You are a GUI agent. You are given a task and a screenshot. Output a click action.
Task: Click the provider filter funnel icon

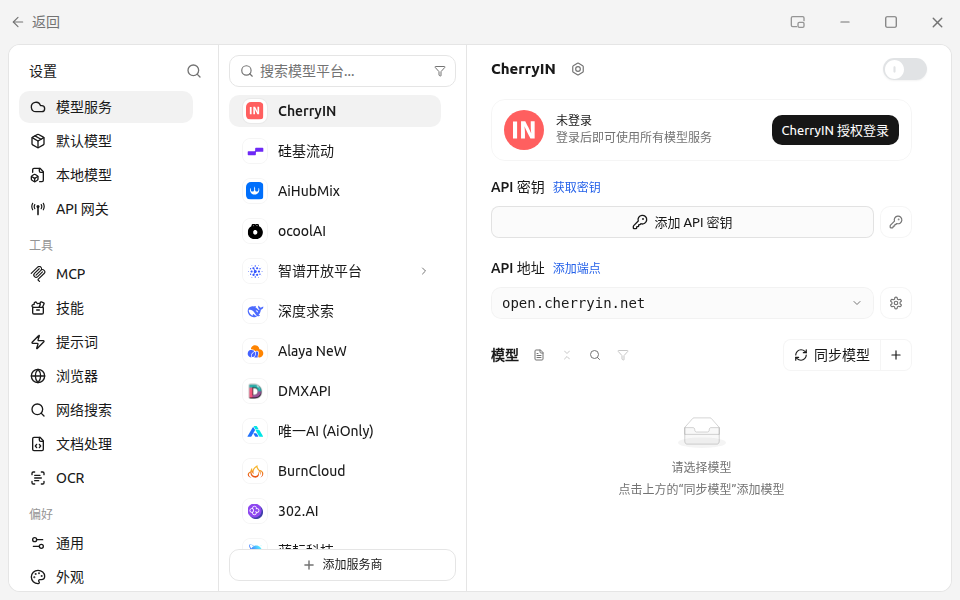[x=440, y=71]
